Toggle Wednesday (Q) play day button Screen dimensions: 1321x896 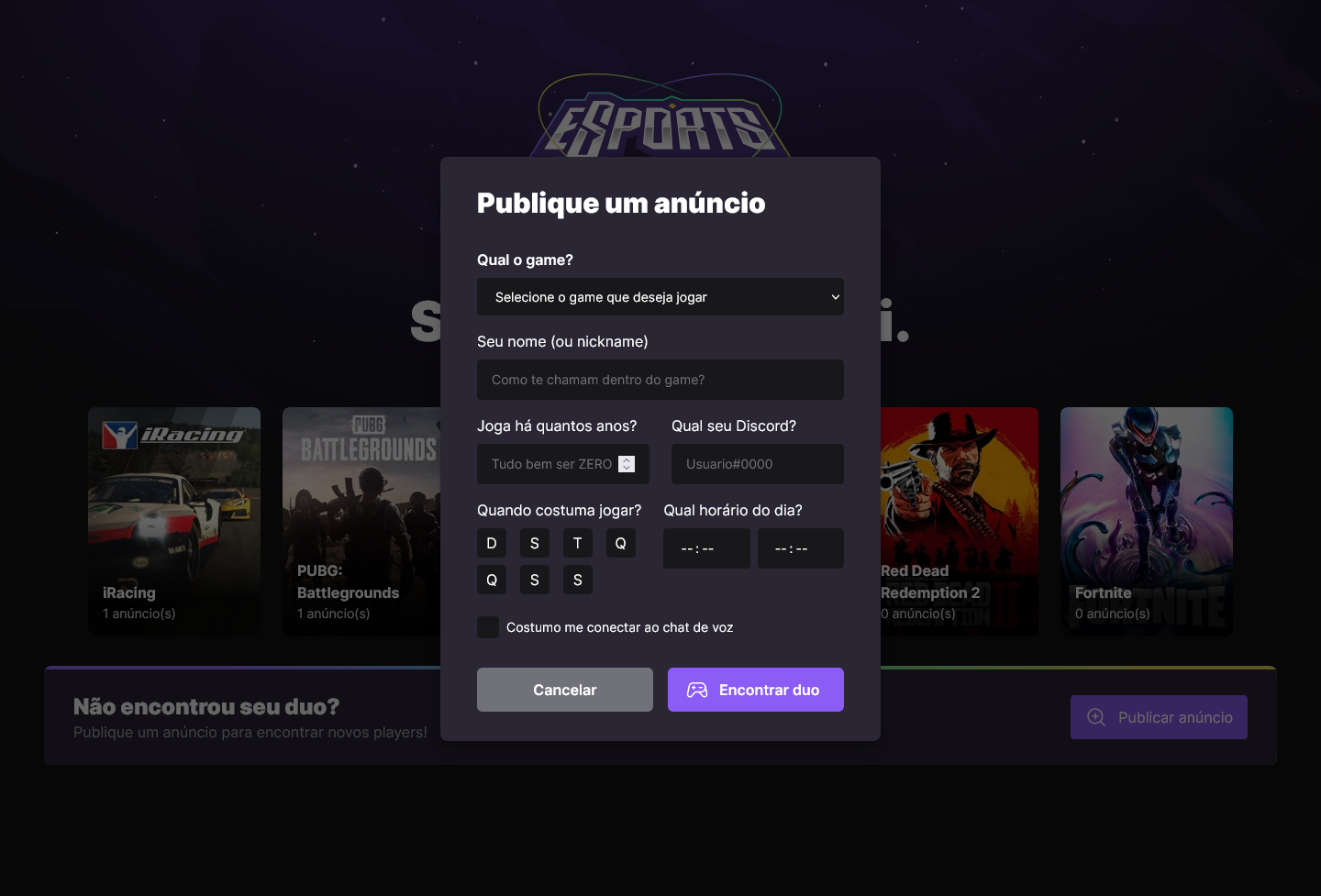click(x=621, y=543)
